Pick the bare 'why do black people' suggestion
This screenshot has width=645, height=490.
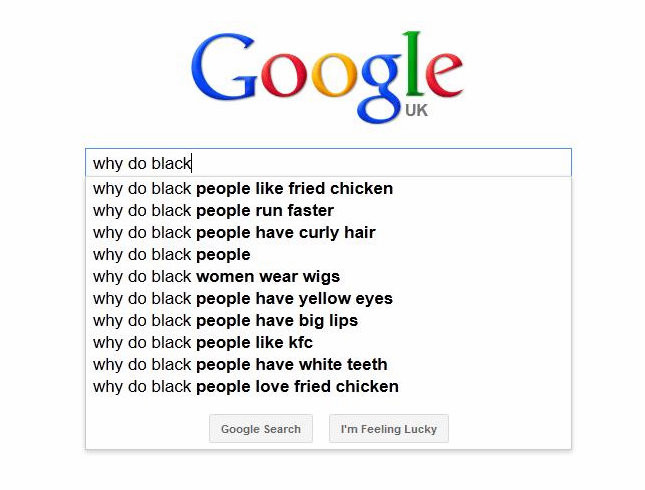click(328, 255)
